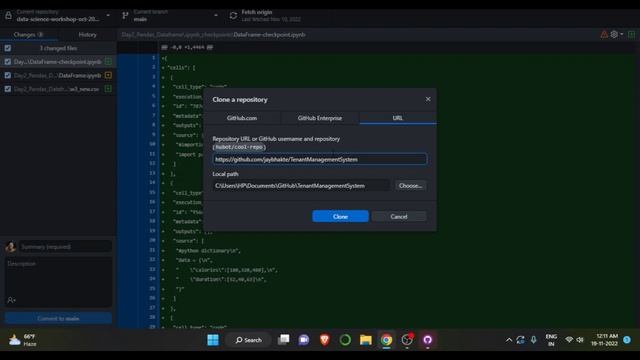This screenshot has height=360, width=640.
Task: Click the repository lock icon
Action: point(8,16)
